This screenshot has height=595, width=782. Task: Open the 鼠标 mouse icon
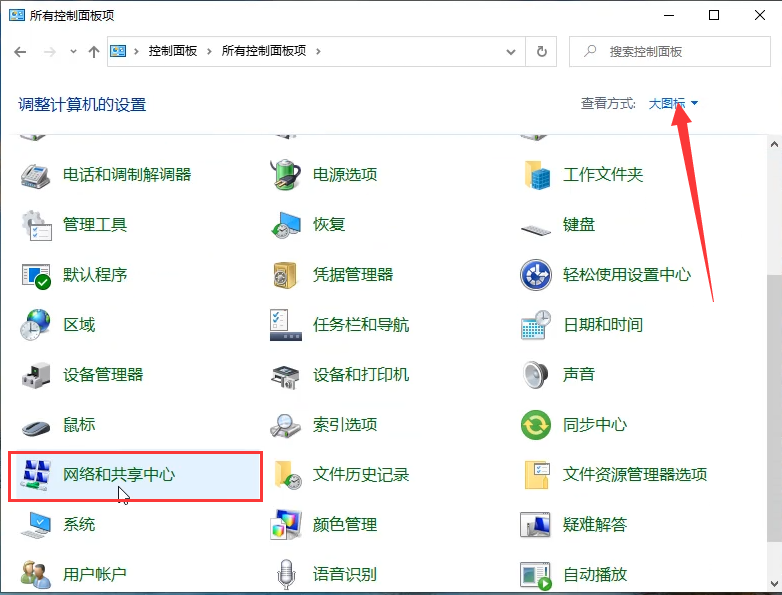point(36,425)
